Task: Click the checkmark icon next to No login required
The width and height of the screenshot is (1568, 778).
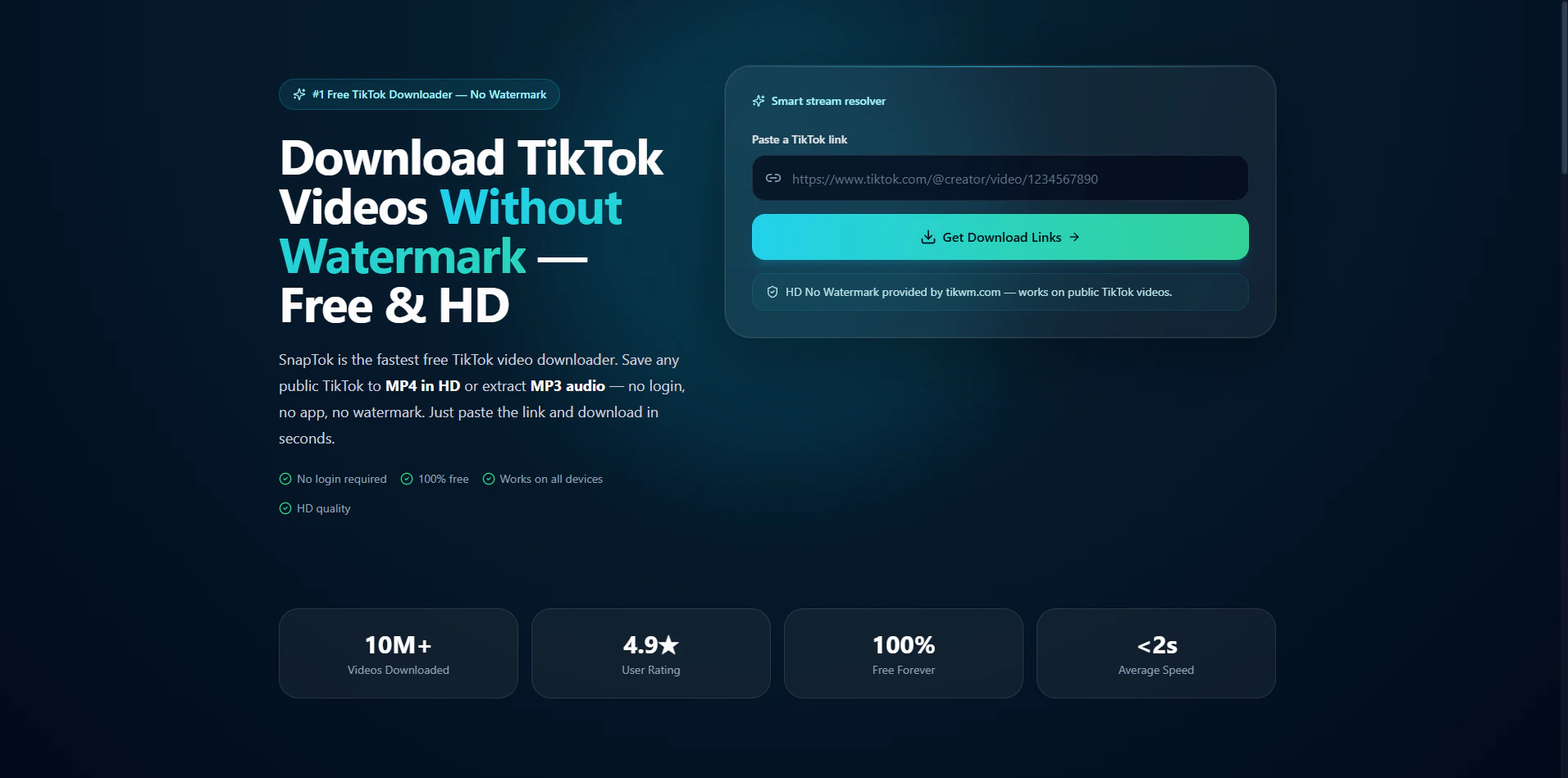Action: 285,479
